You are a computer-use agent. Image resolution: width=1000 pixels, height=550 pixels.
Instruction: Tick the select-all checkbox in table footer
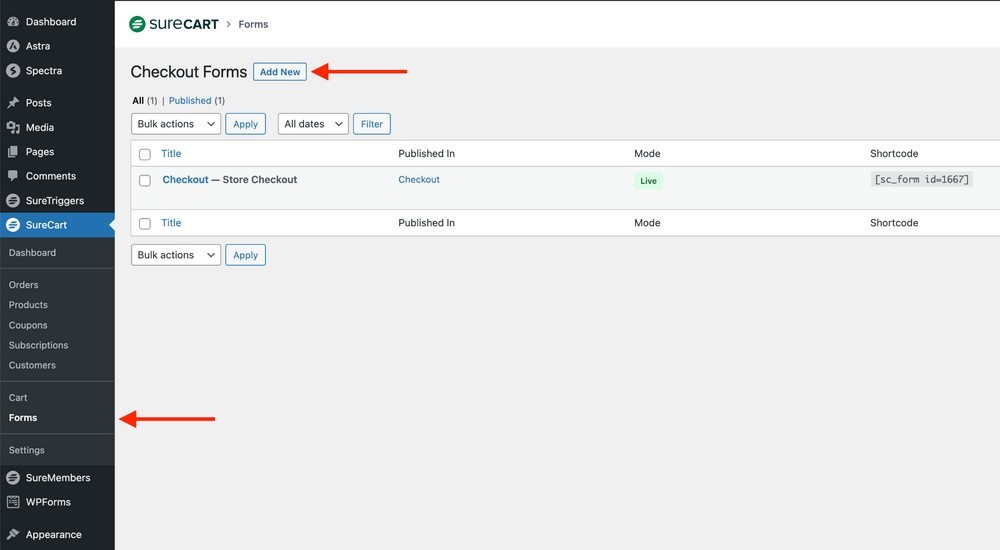pos(145,223)
